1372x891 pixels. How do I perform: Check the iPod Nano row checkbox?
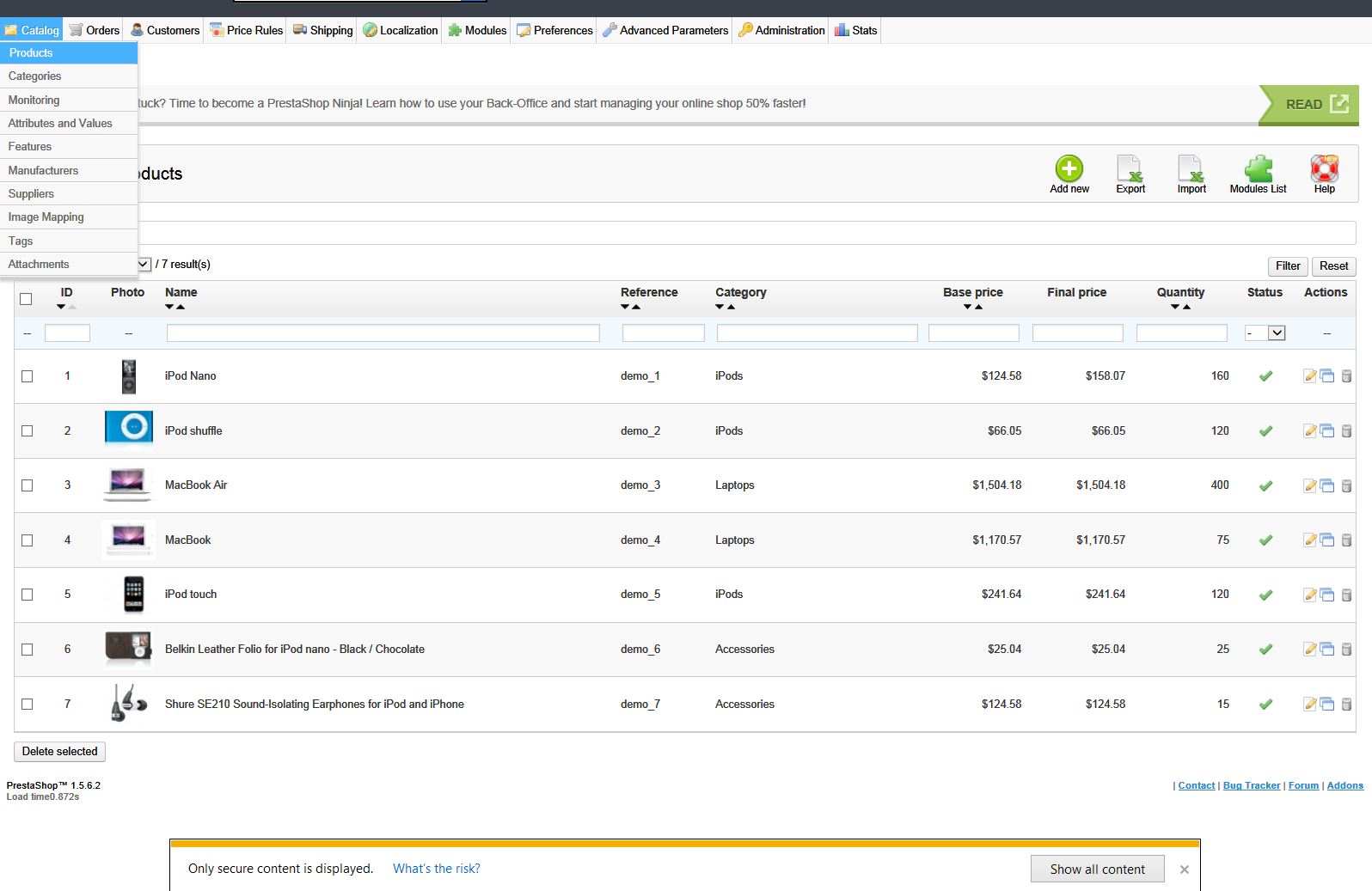[x=27, y=376]
